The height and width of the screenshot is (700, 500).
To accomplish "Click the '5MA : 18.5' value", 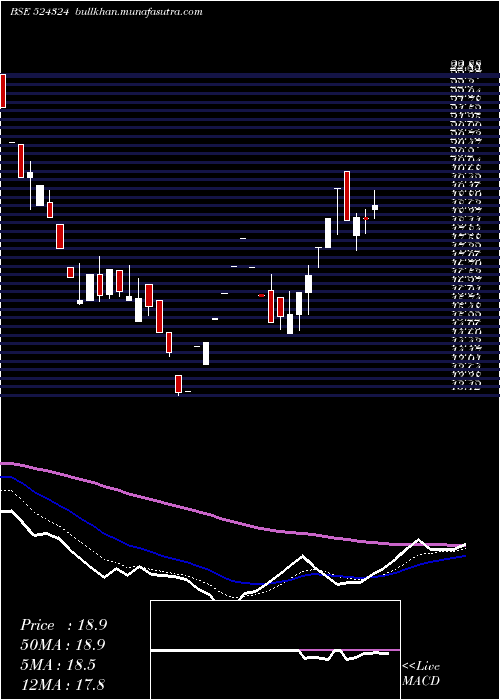I will pos(58,665).
